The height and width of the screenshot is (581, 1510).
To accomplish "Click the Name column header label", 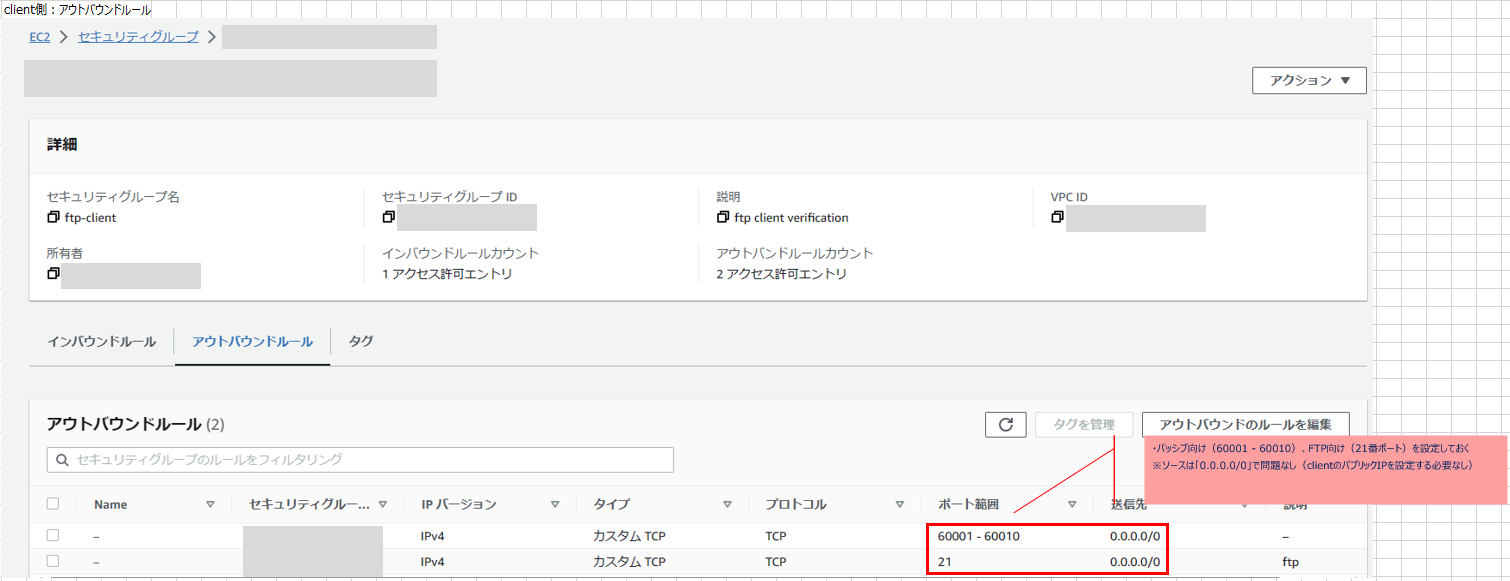I will click(x=110, y=504).
